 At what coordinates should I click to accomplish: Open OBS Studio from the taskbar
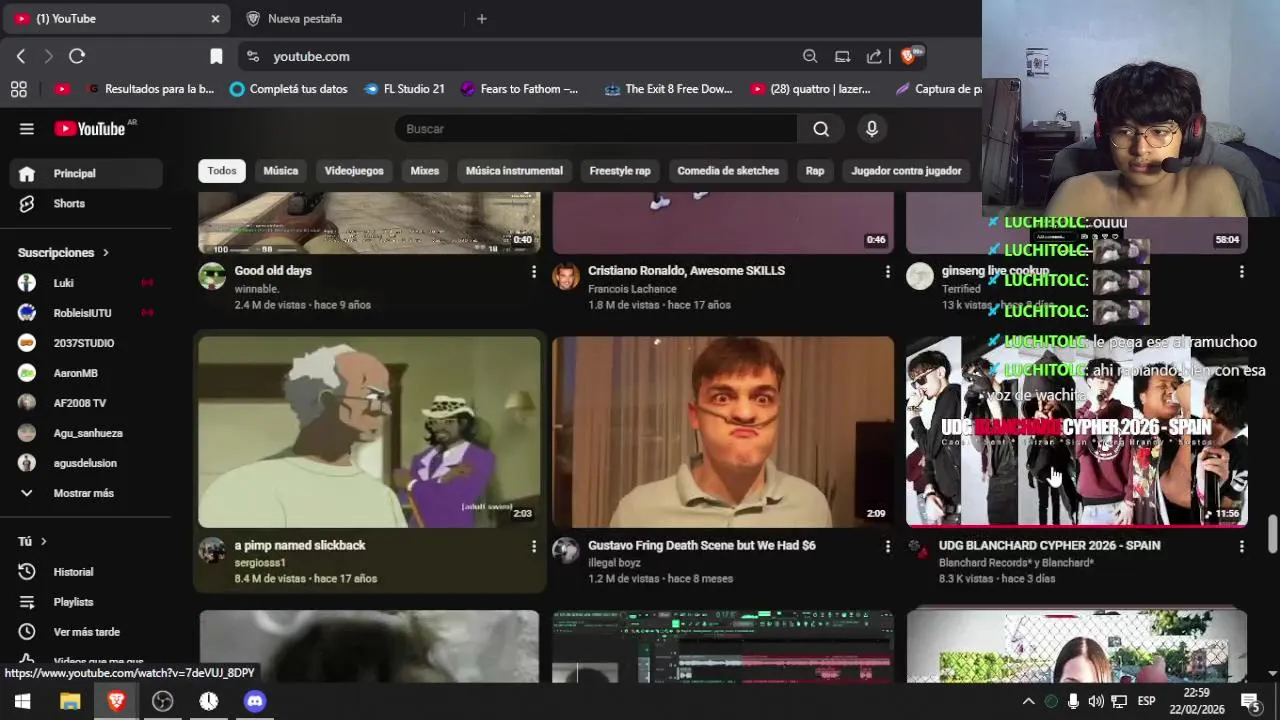(x=162, y=701)
